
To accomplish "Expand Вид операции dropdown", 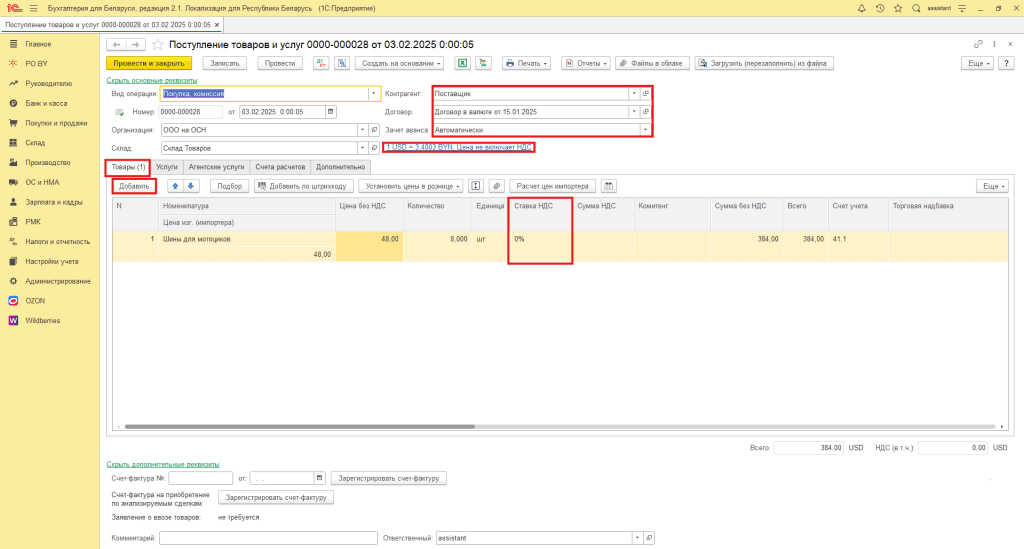I will pos(374,93).
